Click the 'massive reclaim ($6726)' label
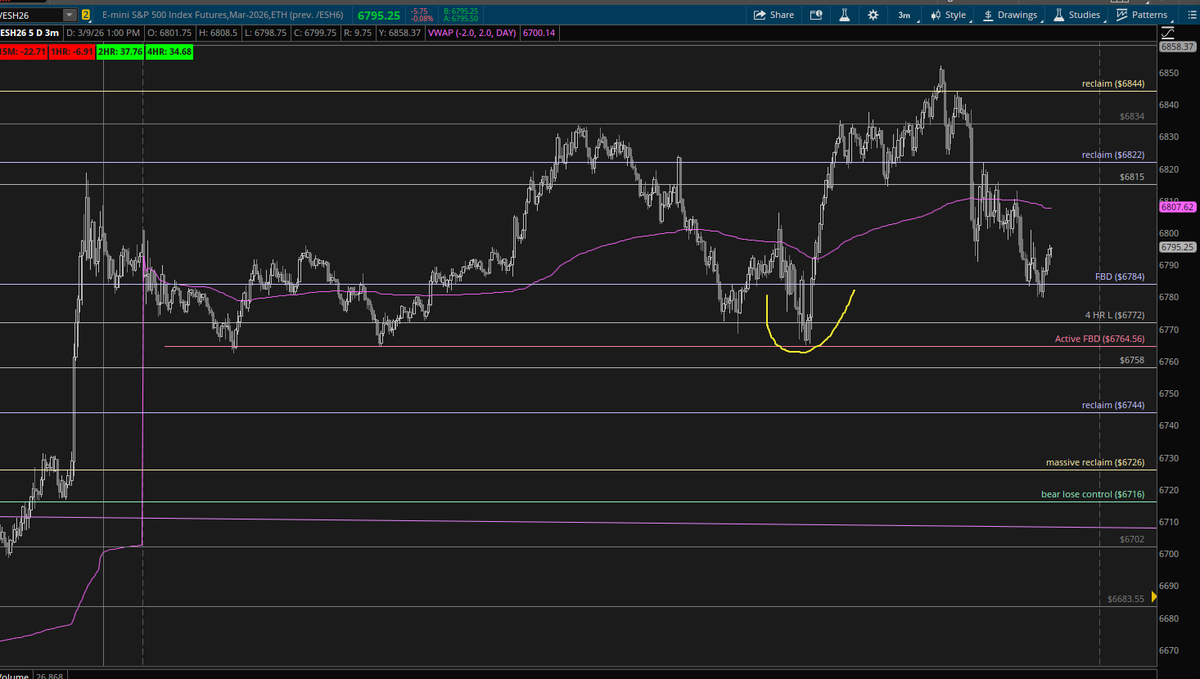Screen dimensions: 1200x679 click(1095, 463)
